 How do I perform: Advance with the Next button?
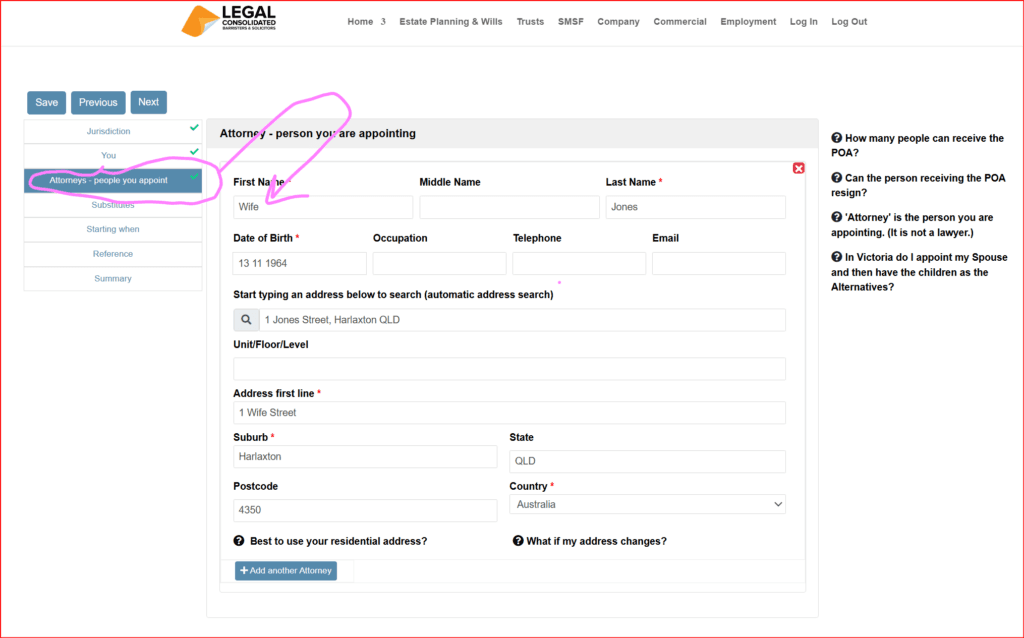pyautogui.click(x=148, y=102)
